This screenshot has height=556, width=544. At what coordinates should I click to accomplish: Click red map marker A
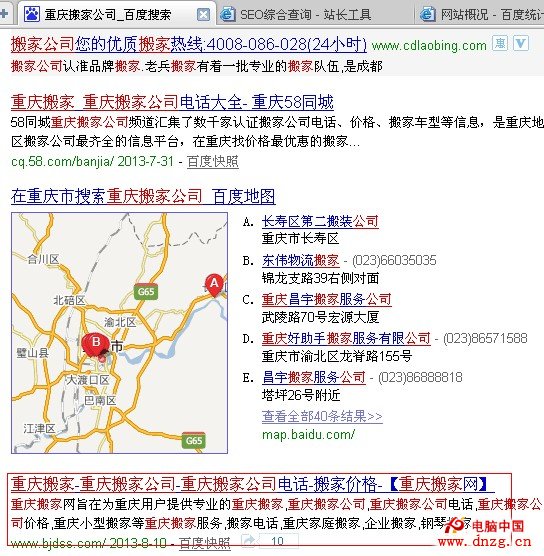pyautogui.click(x=214, y=285)
